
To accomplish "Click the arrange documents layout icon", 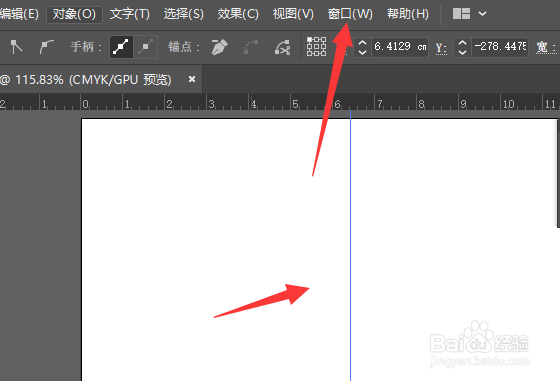I will point(461,14).
